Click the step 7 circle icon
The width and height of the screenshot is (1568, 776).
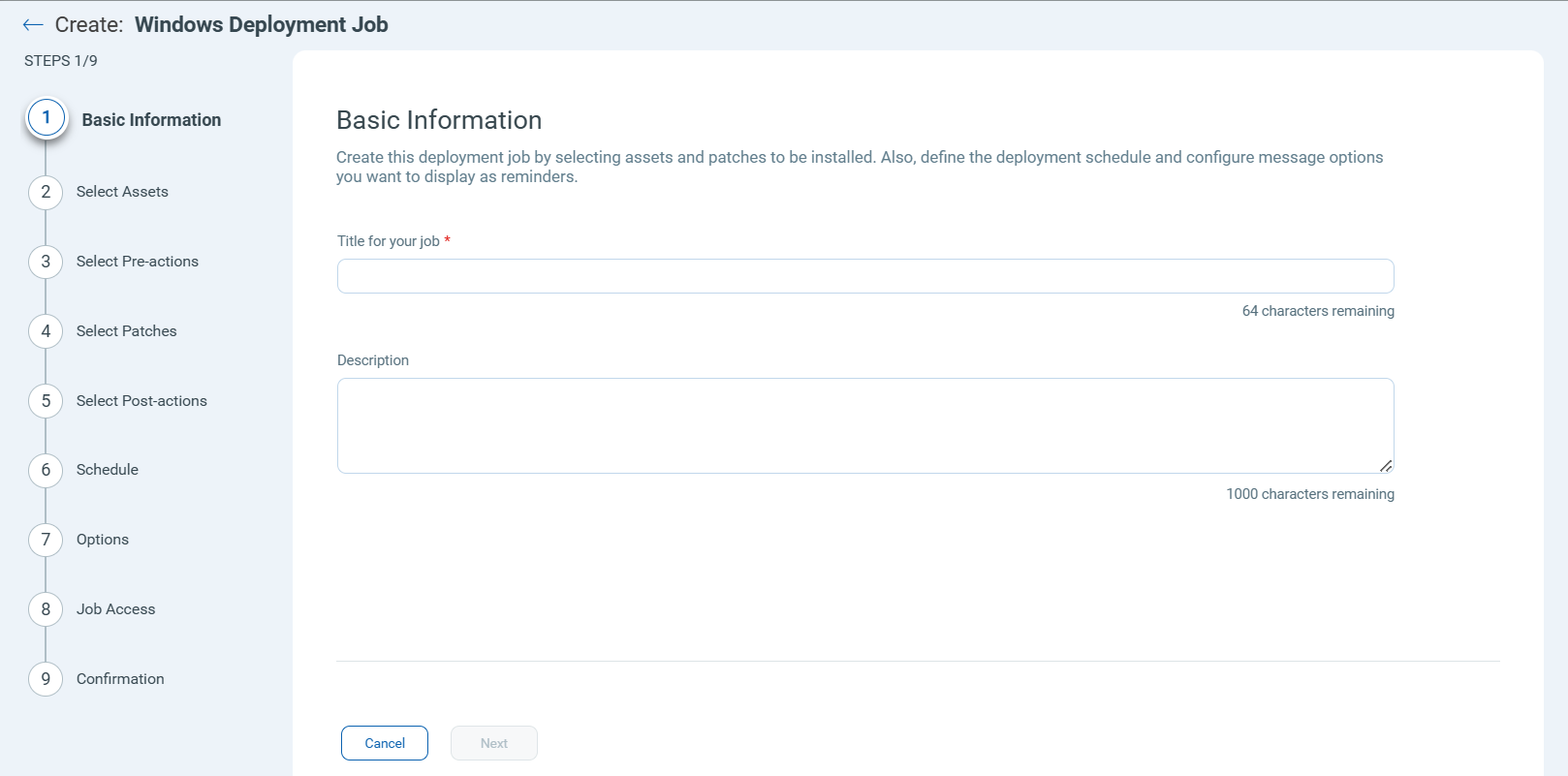pos(46,540)
